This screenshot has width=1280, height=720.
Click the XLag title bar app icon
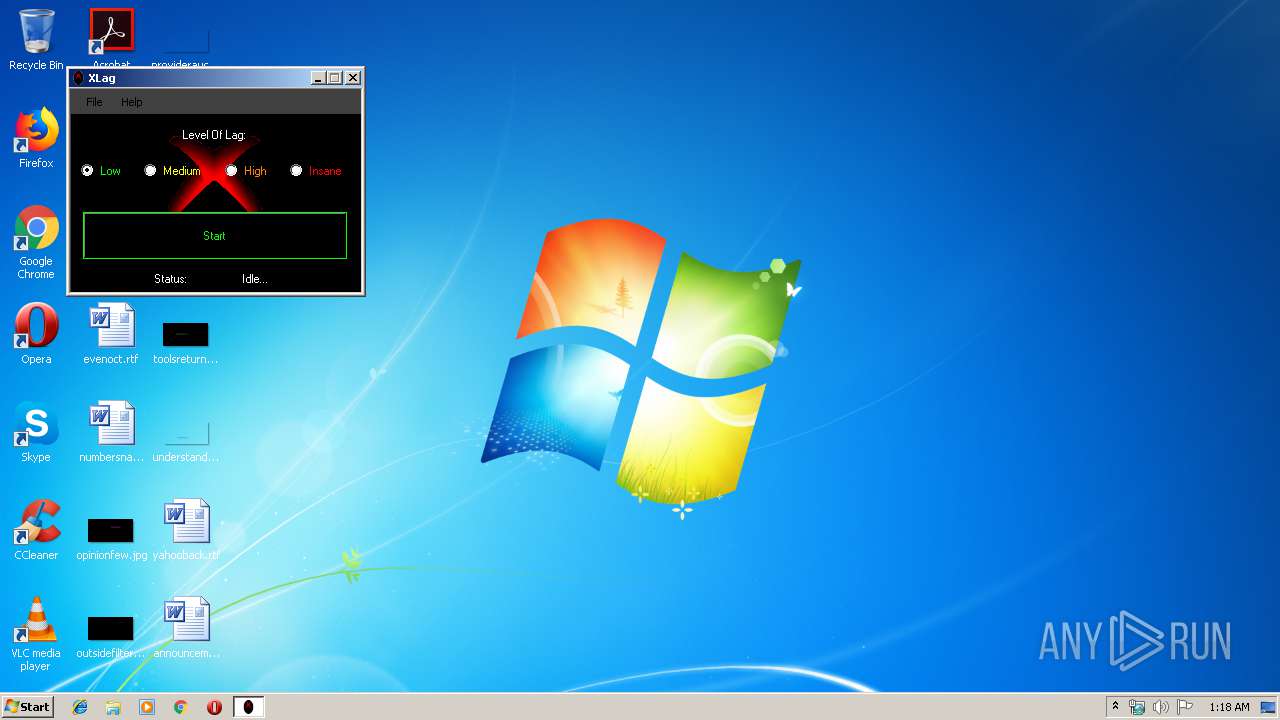[x=79, y=78]
